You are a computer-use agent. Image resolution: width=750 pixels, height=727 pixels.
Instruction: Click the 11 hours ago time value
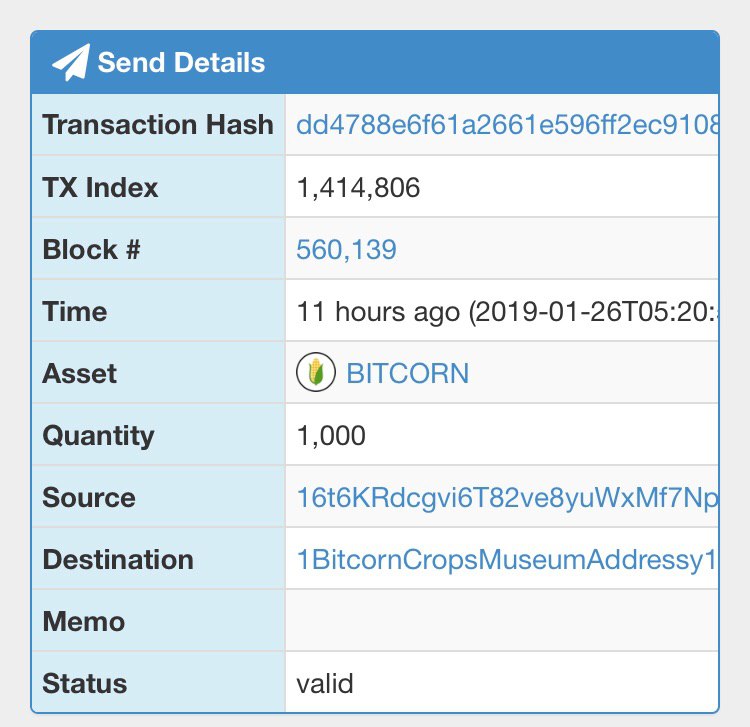pos(507,311)
